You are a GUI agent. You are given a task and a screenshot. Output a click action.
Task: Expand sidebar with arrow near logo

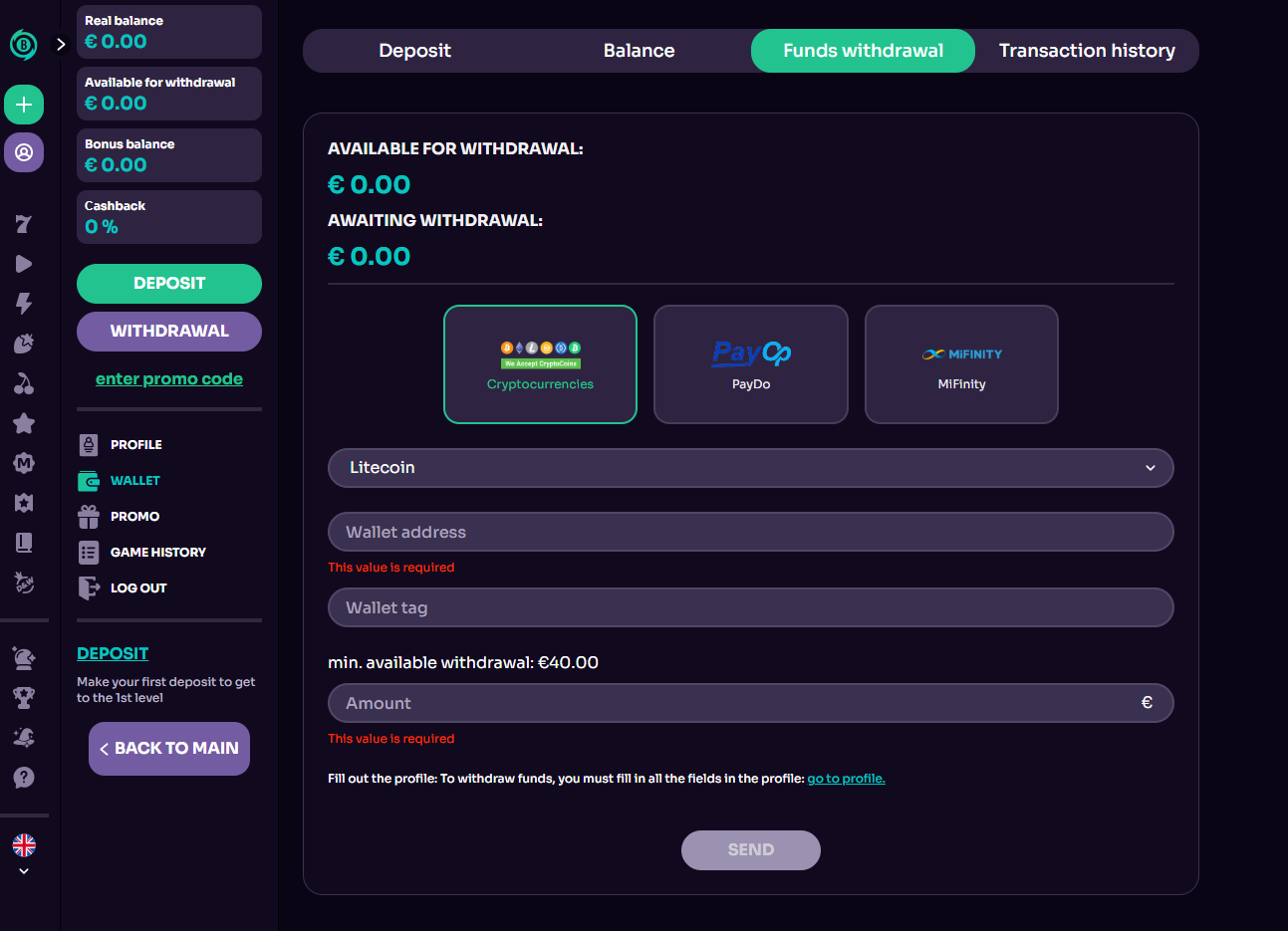point(61,44)
